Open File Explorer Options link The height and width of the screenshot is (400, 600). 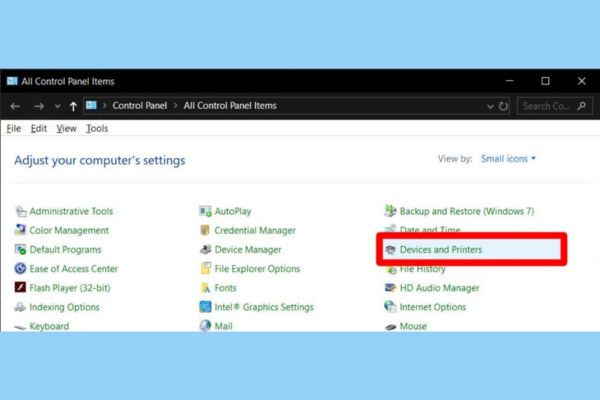257,269
